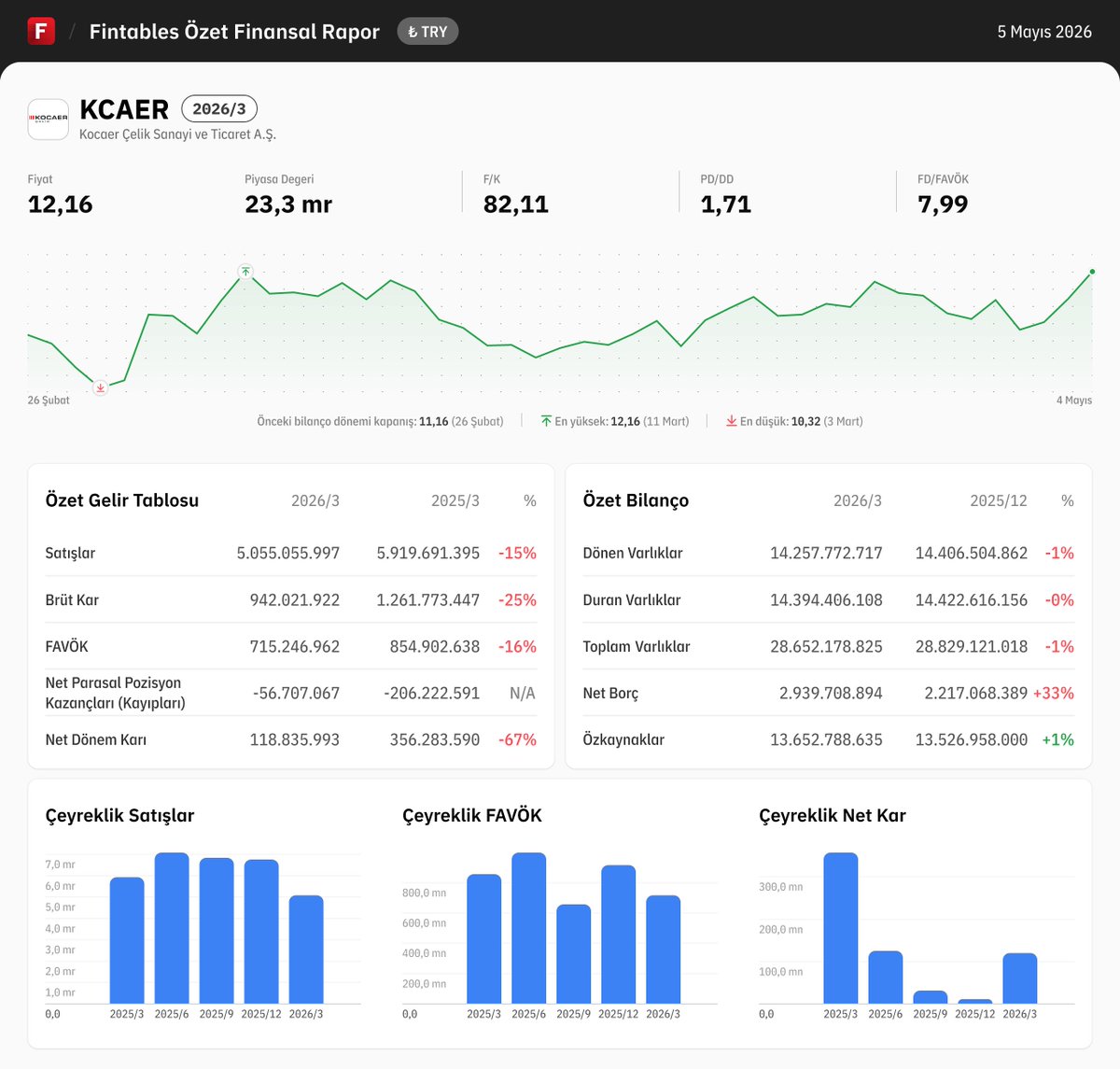Click 'Kocaer Çelik Sanayi ve Ticaret A.Ş.' subtitle
Viewport: 1120px width, 1069px height.
(177, 134)
